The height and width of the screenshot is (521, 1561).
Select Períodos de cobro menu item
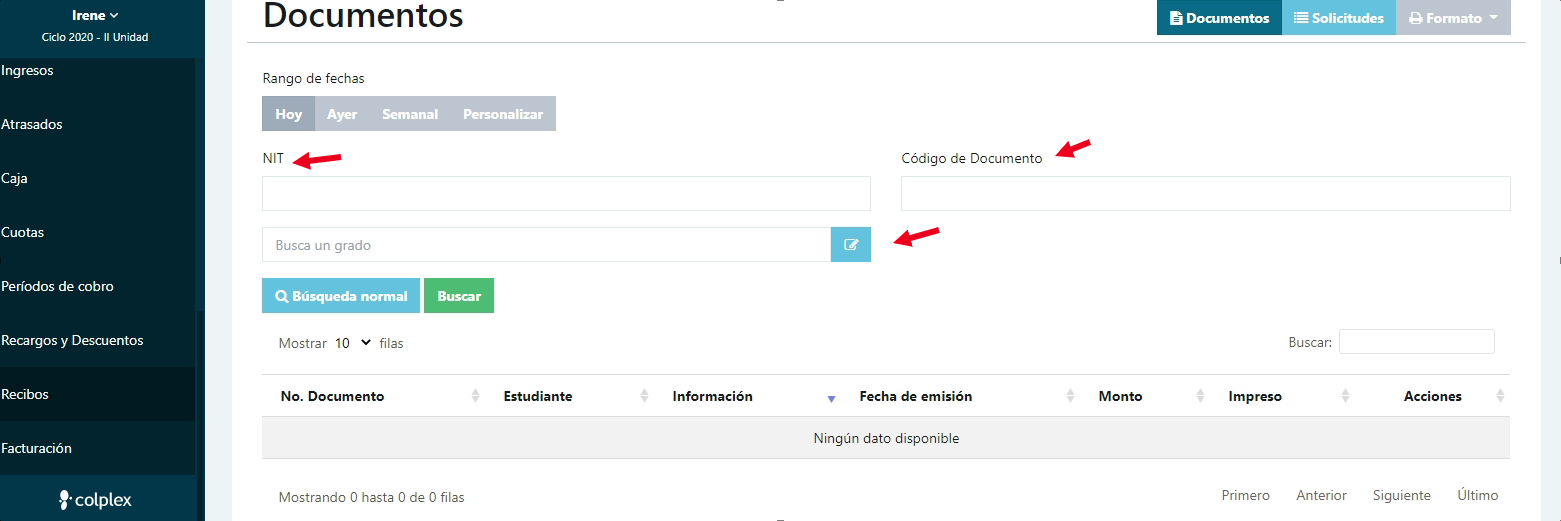tap(57, 286)
